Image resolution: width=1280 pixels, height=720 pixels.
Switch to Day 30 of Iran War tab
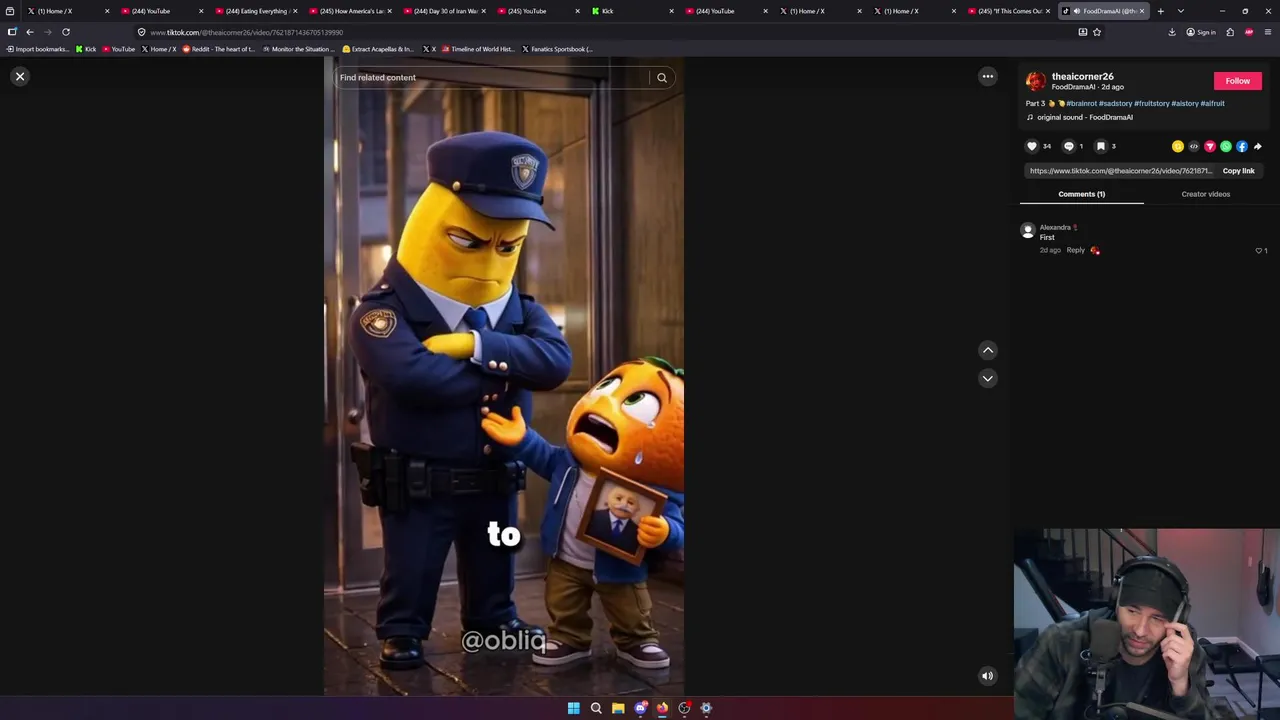tap(444, 11)
